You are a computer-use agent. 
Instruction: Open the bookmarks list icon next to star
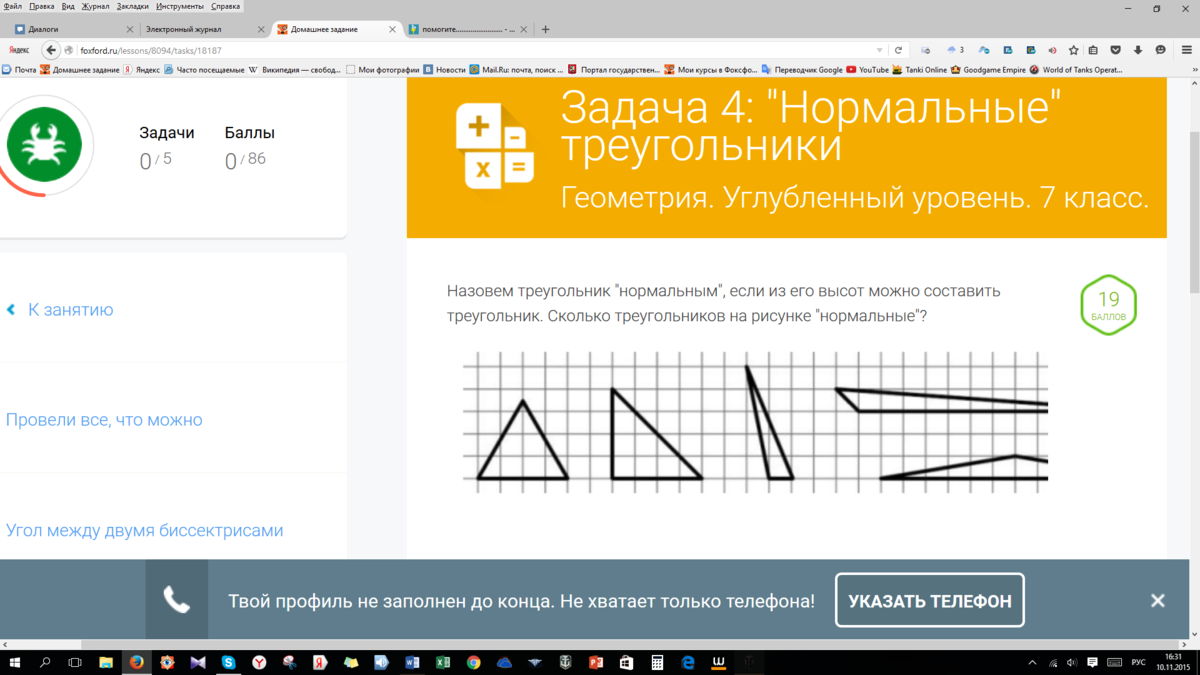coord(1094,50)
